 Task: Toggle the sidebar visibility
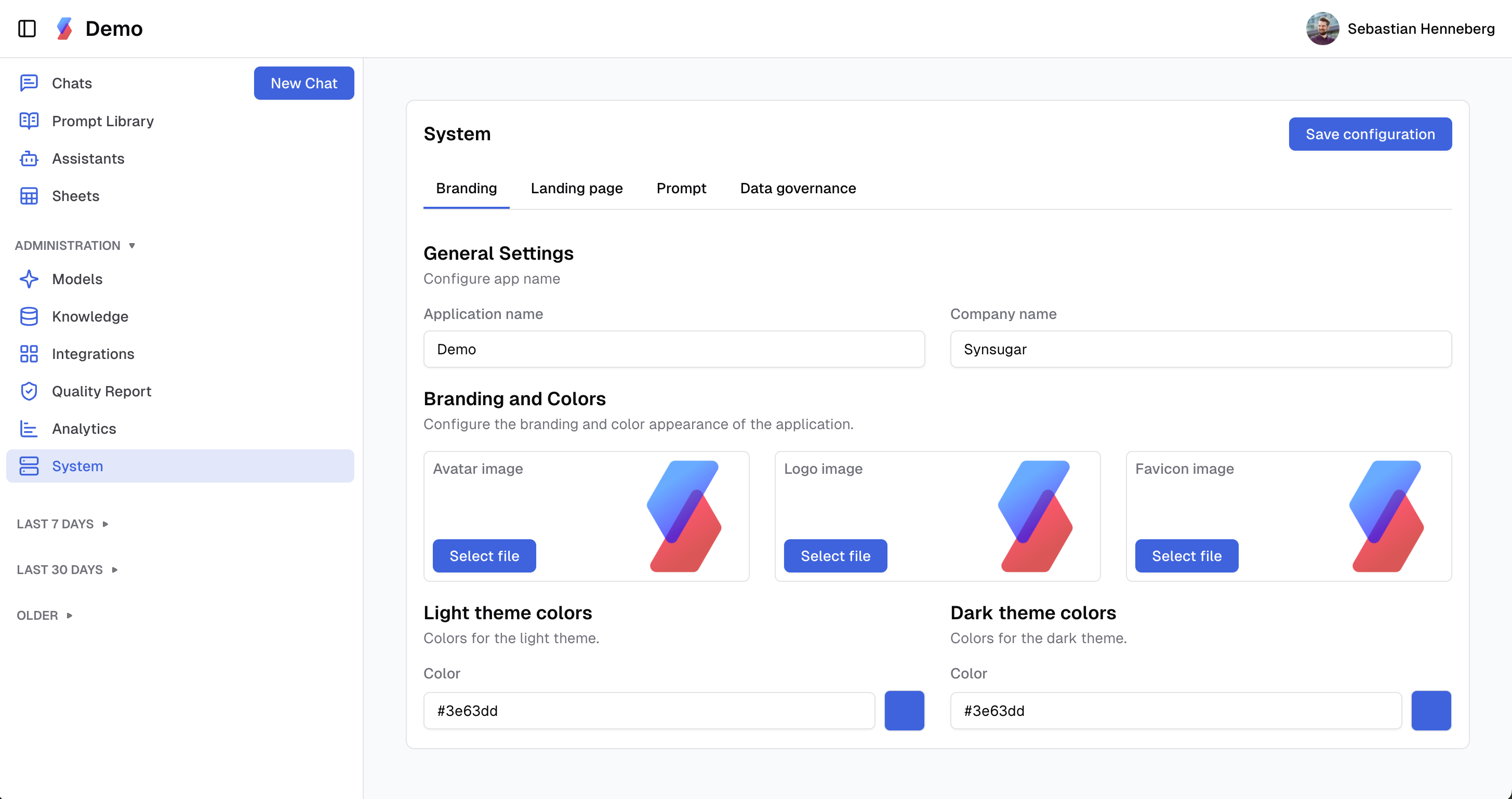coord(27,29)
